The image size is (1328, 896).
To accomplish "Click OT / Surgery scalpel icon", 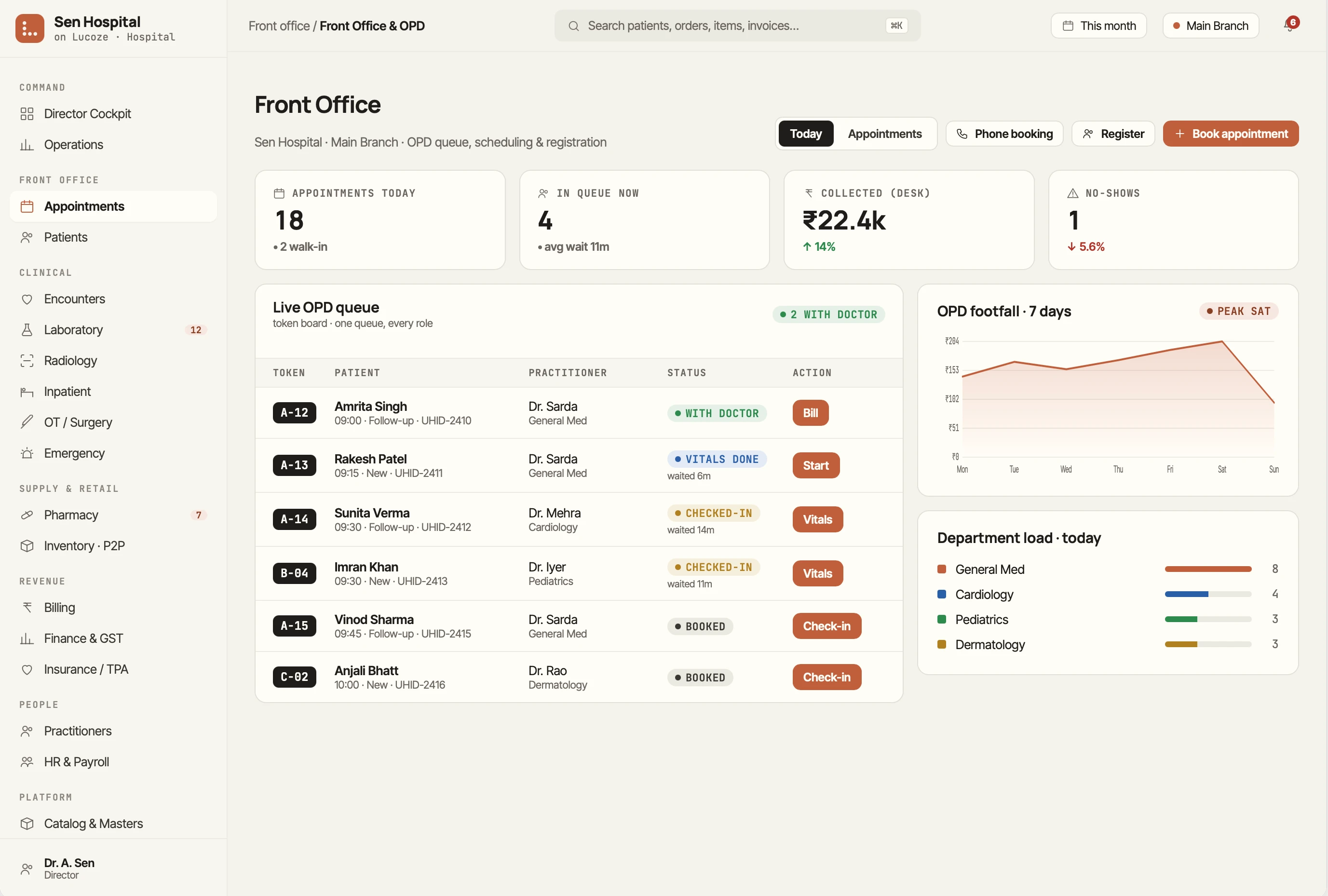I will [27, 422].
